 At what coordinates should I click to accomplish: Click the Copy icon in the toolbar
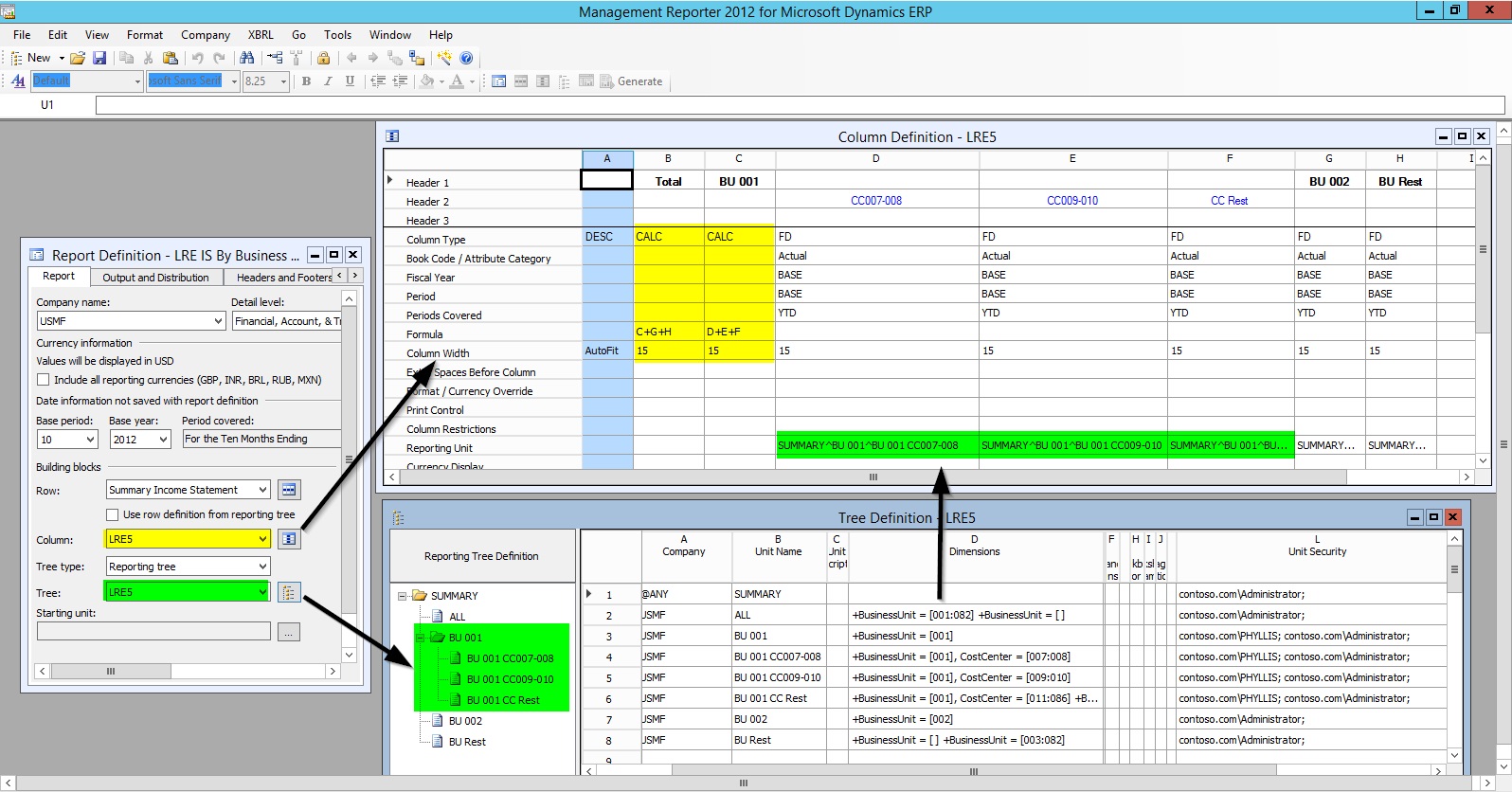126,58
